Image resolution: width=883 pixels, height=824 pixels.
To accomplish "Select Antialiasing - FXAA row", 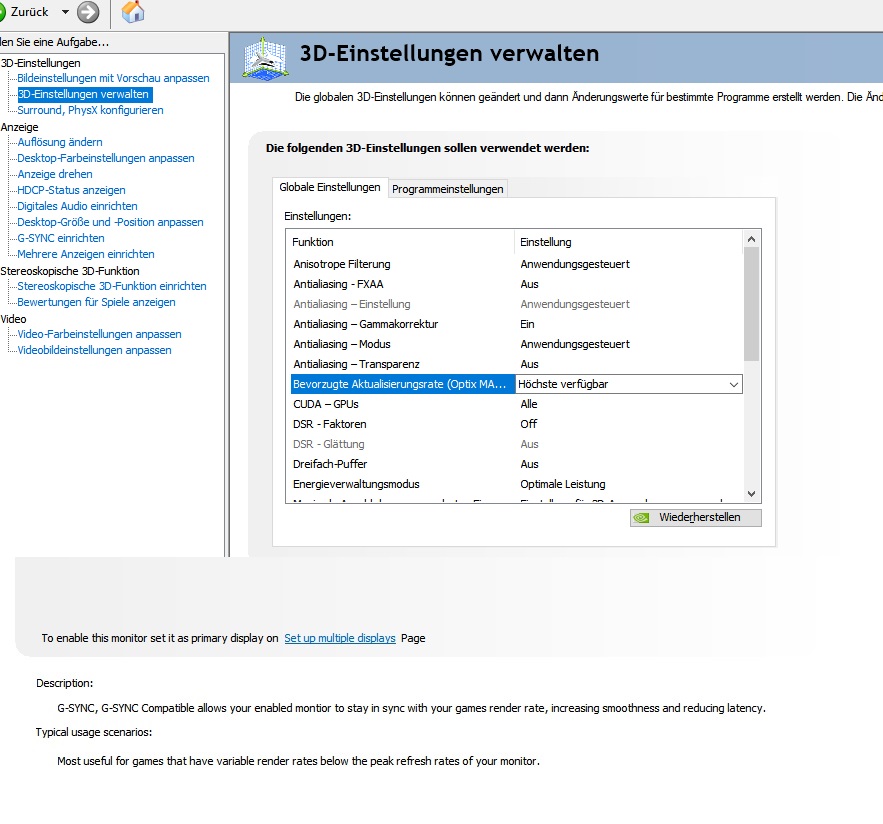I will point(516,284).
